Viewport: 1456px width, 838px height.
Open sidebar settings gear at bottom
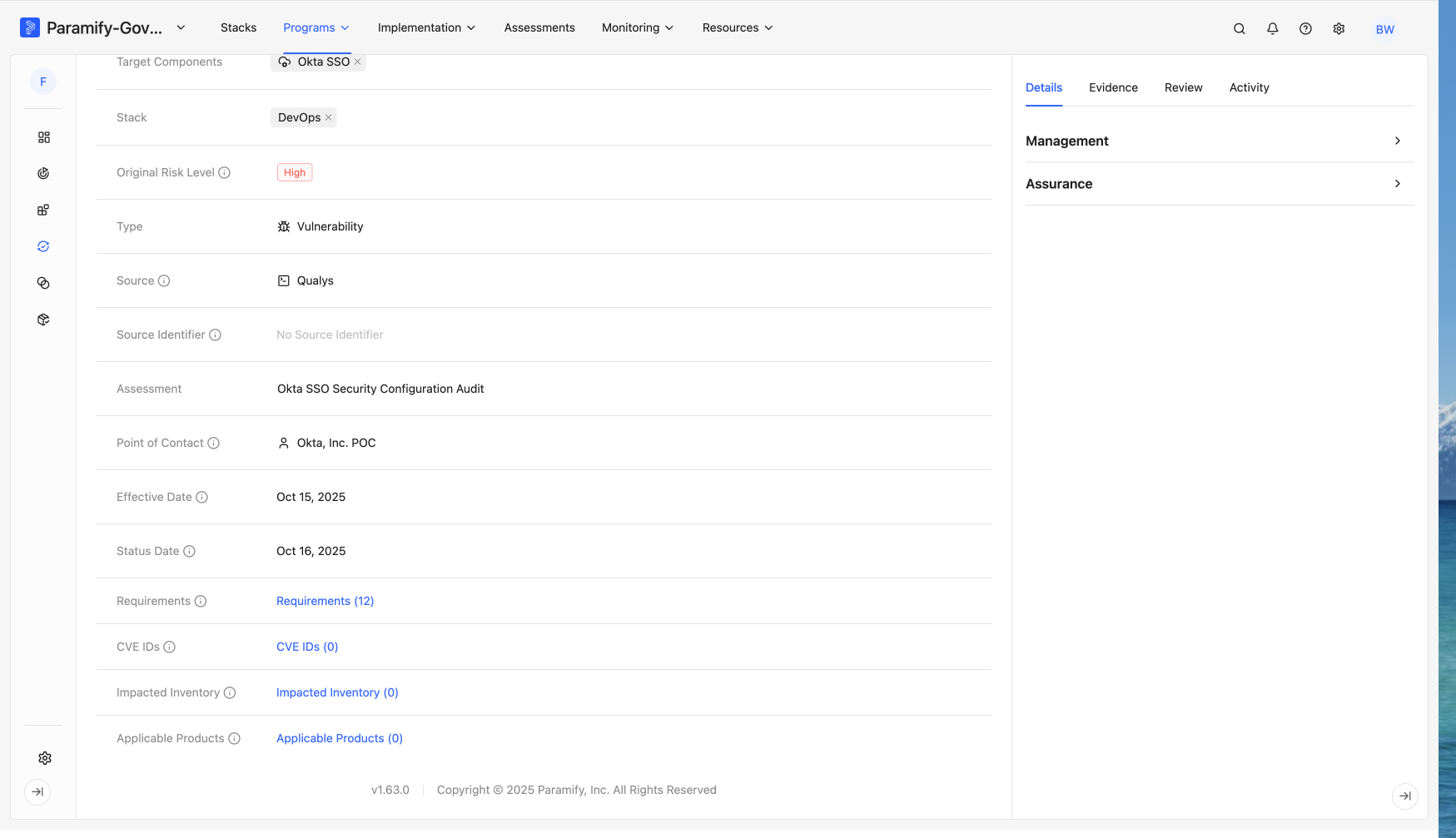[x=45, y=758]
